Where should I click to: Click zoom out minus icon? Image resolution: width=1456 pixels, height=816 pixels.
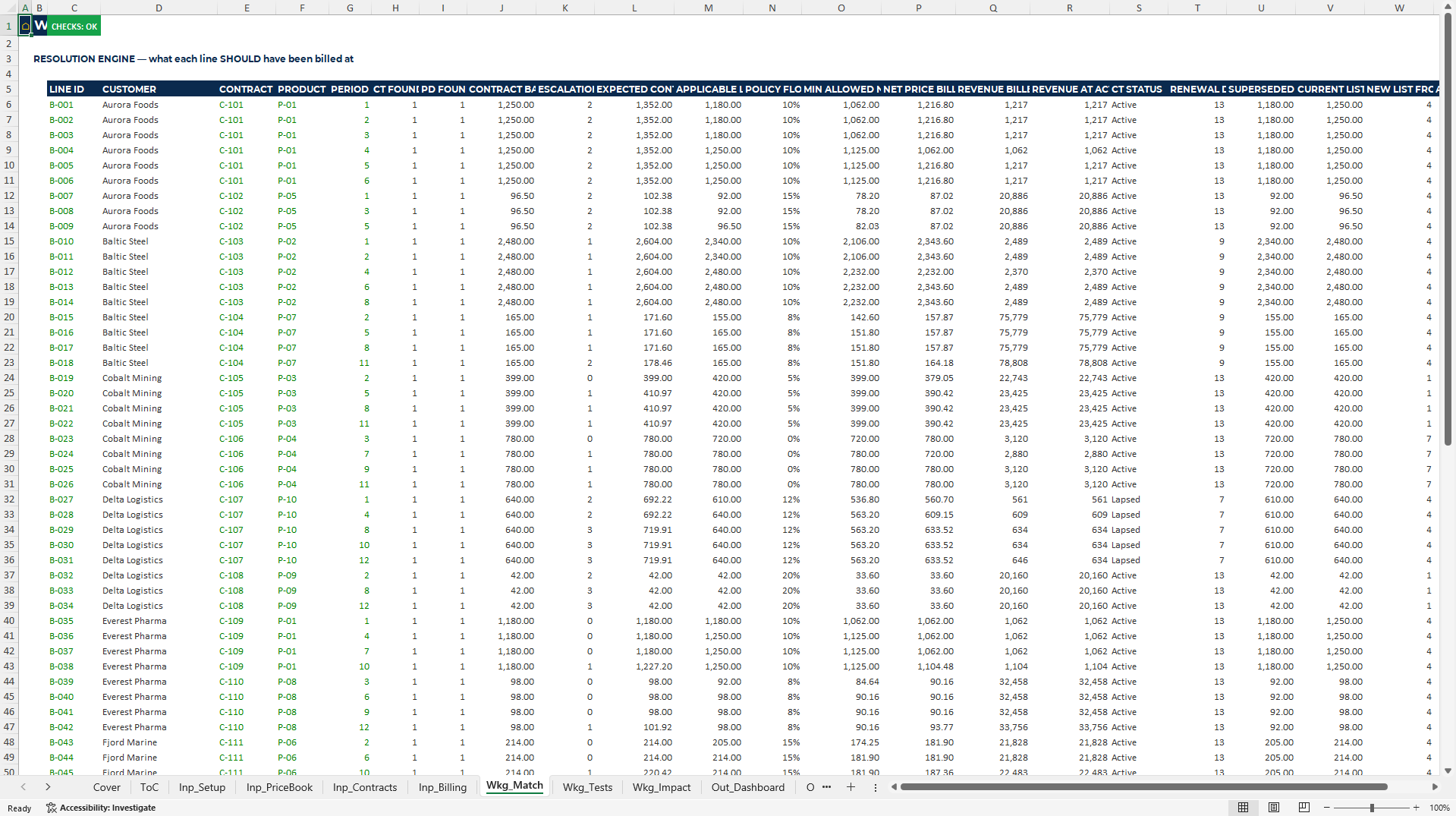coord(1326,808)
